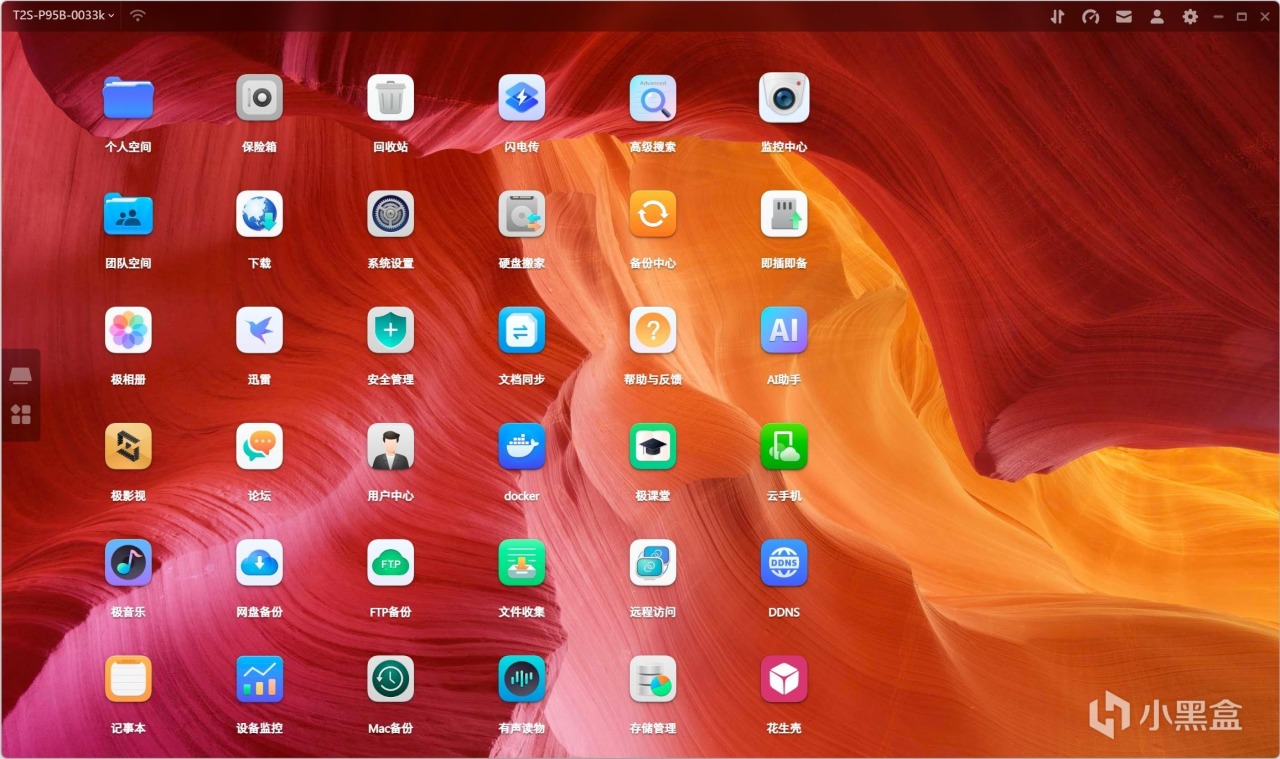Viewport: 1280px width, 759px height.
Task: Launch the 迅雷 Xunlei app
Action: coord(259,330)
